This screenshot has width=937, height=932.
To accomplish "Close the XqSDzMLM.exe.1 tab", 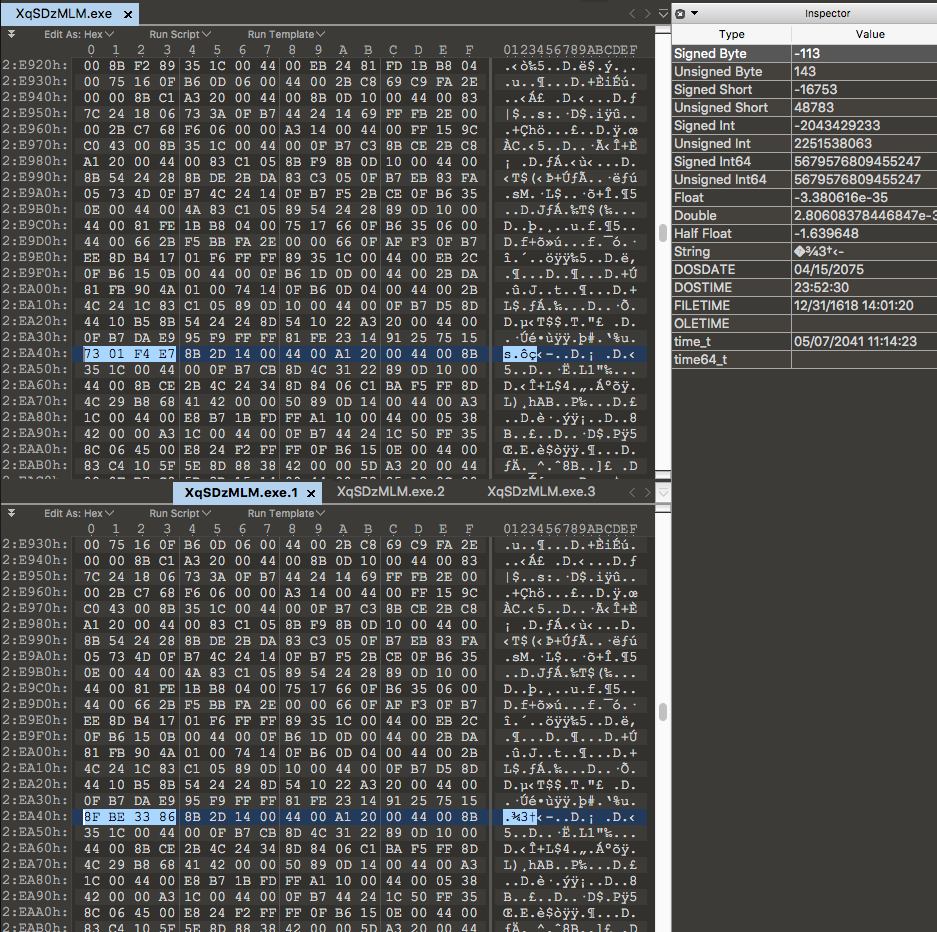I will 311,493.
